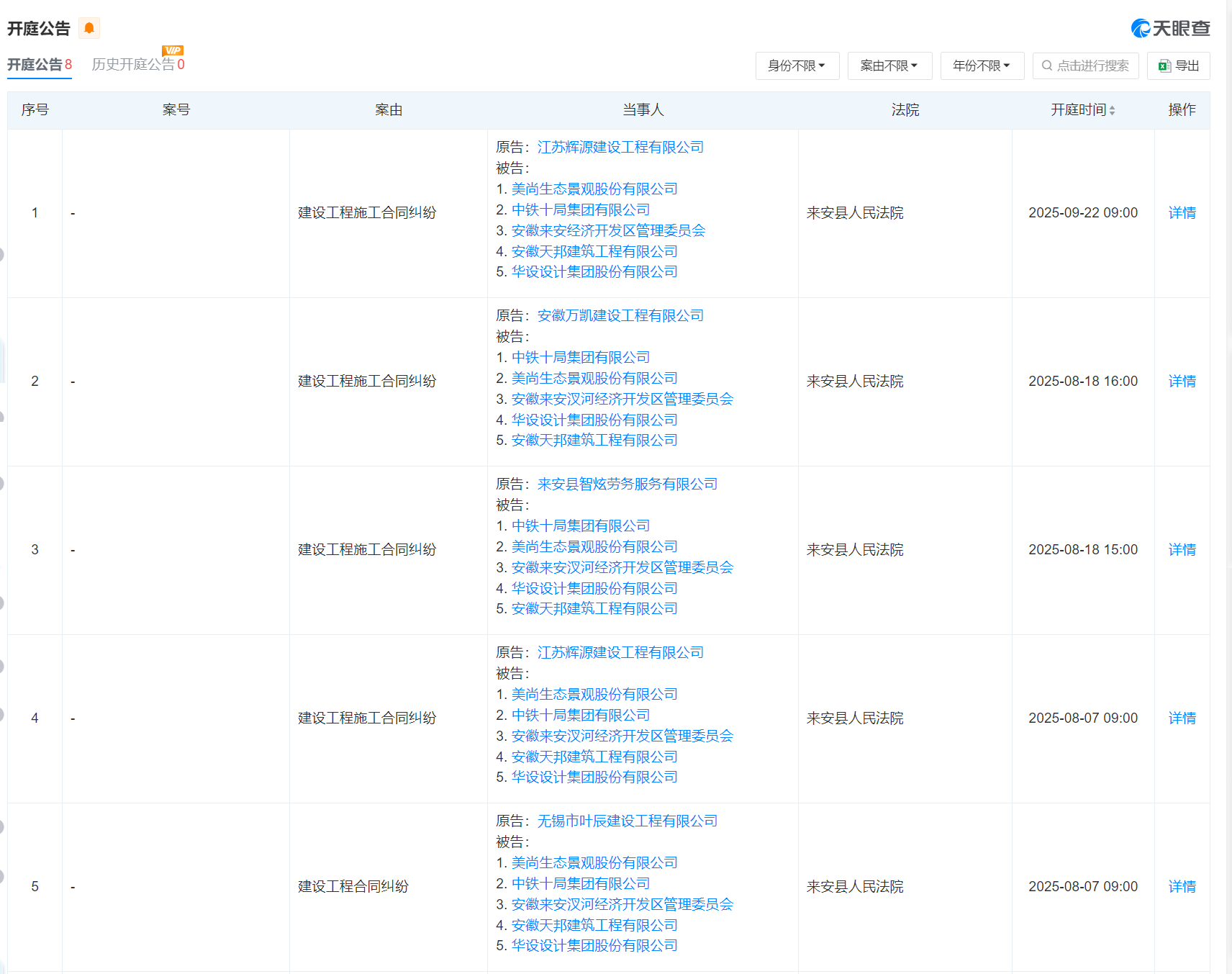Select hearing time 2025-09-22 09:00
The image size is (1232, 974).
1083,213
